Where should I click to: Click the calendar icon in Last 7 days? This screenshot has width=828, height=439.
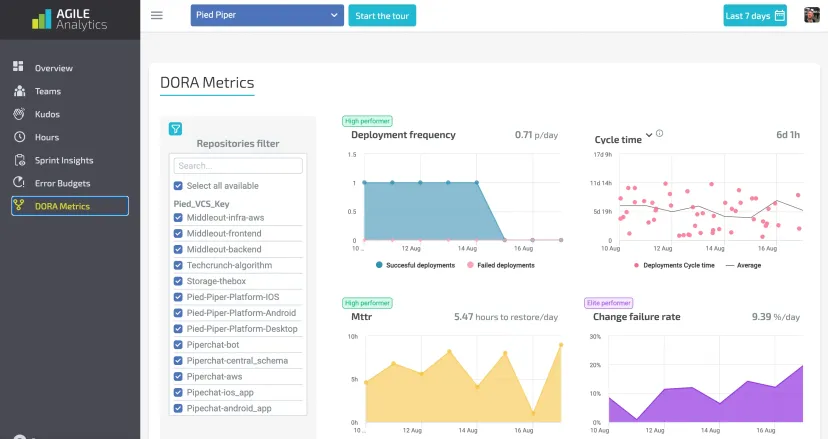click(779, 15)
